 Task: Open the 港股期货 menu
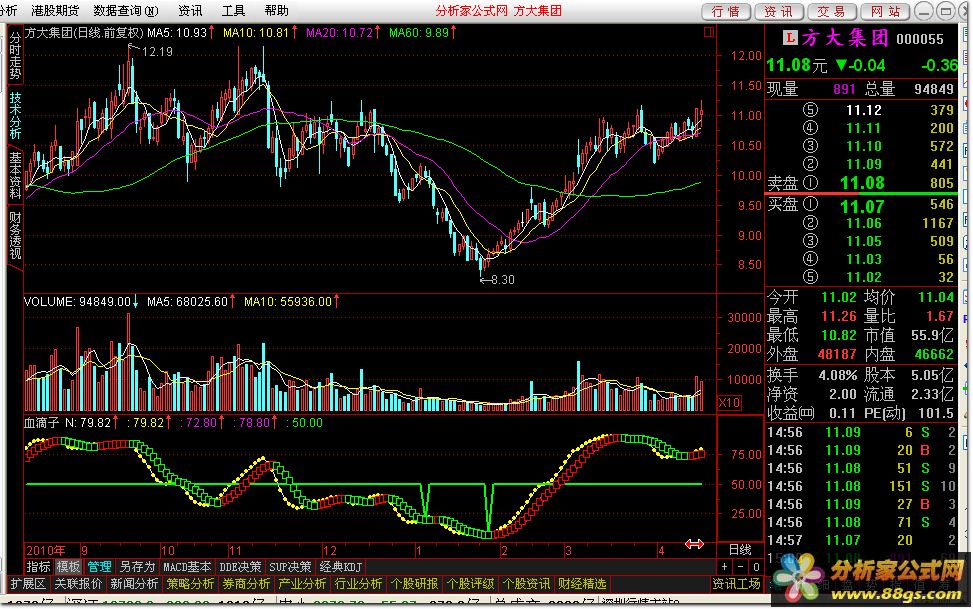[x=55, y=11]
